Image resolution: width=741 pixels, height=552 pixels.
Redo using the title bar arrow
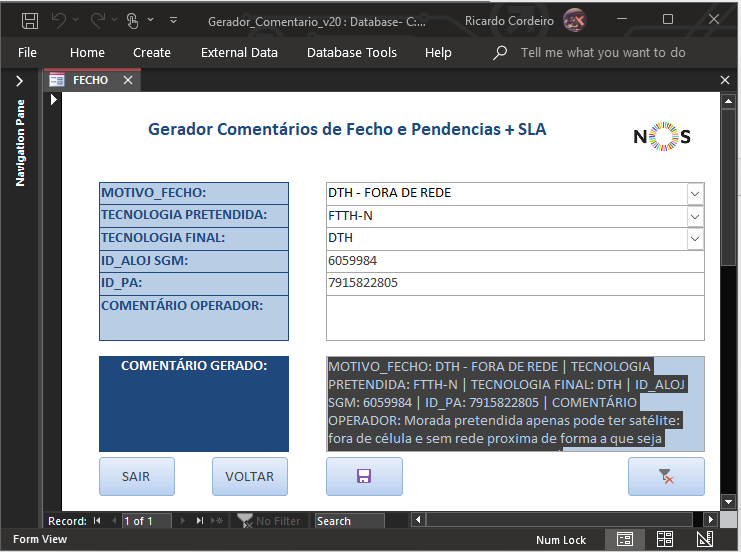(x=98, y=20)
